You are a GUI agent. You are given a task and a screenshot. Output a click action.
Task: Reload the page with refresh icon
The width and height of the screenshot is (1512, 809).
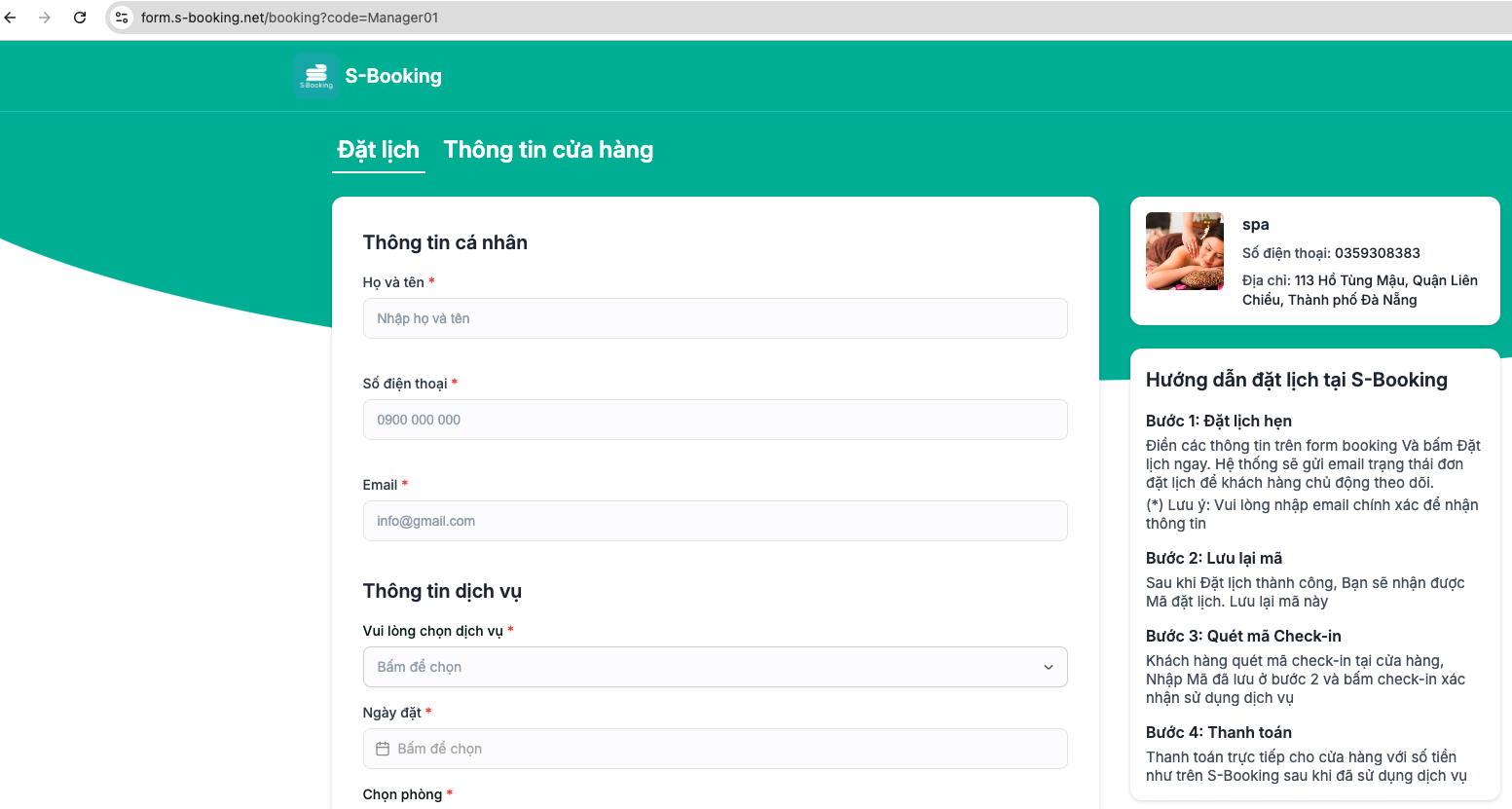(80, 18)
